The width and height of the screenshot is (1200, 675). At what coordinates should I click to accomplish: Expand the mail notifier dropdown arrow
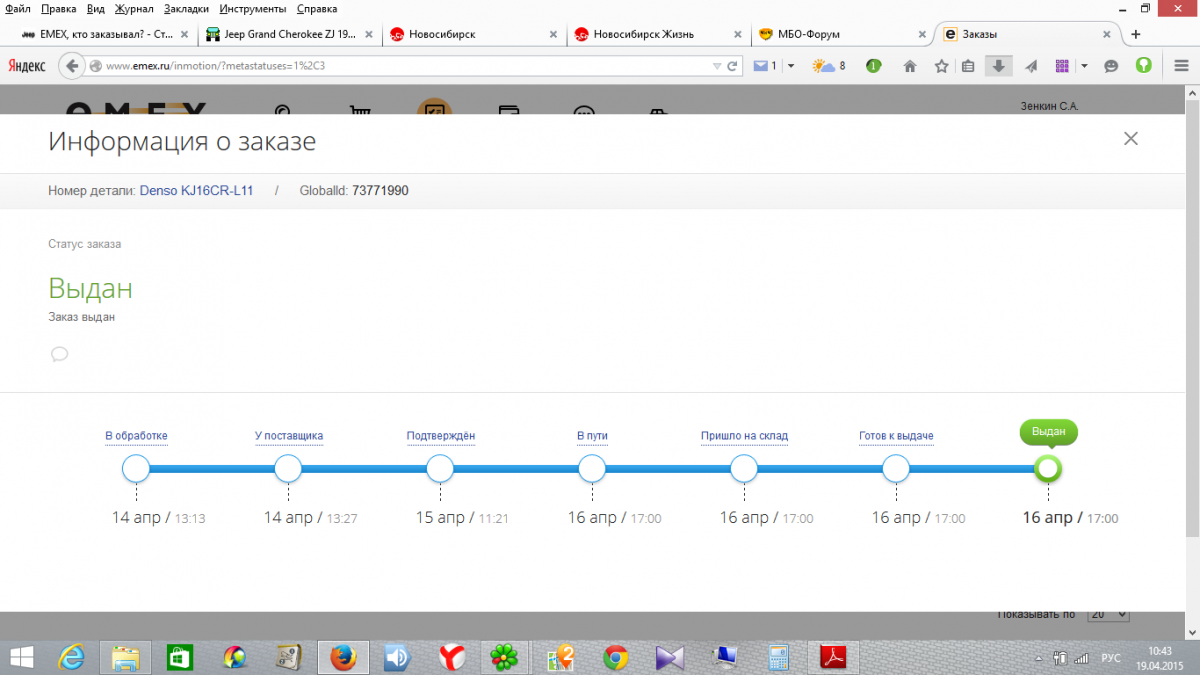pyautogui.click(x=791, y=66)
